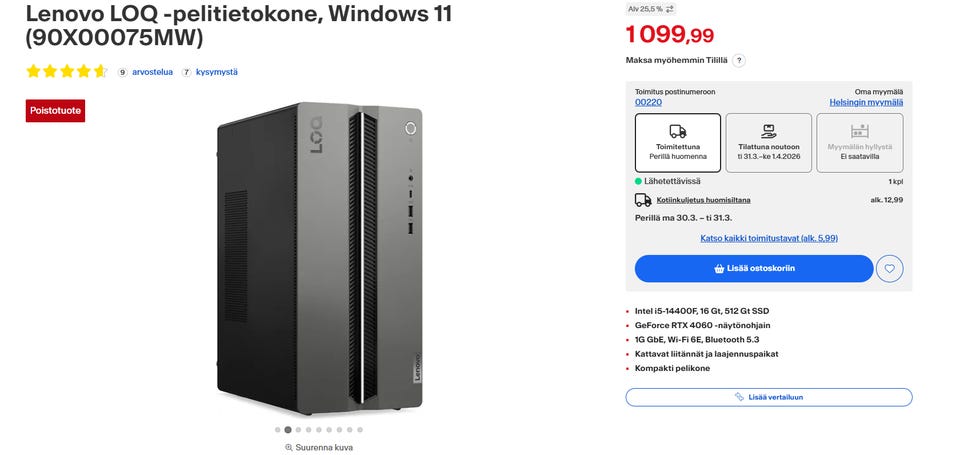This screenshot has width=960, height=455.
Task: Click the red Poistotuote badge
Action: pyautogui.click(x=55, y=111)
